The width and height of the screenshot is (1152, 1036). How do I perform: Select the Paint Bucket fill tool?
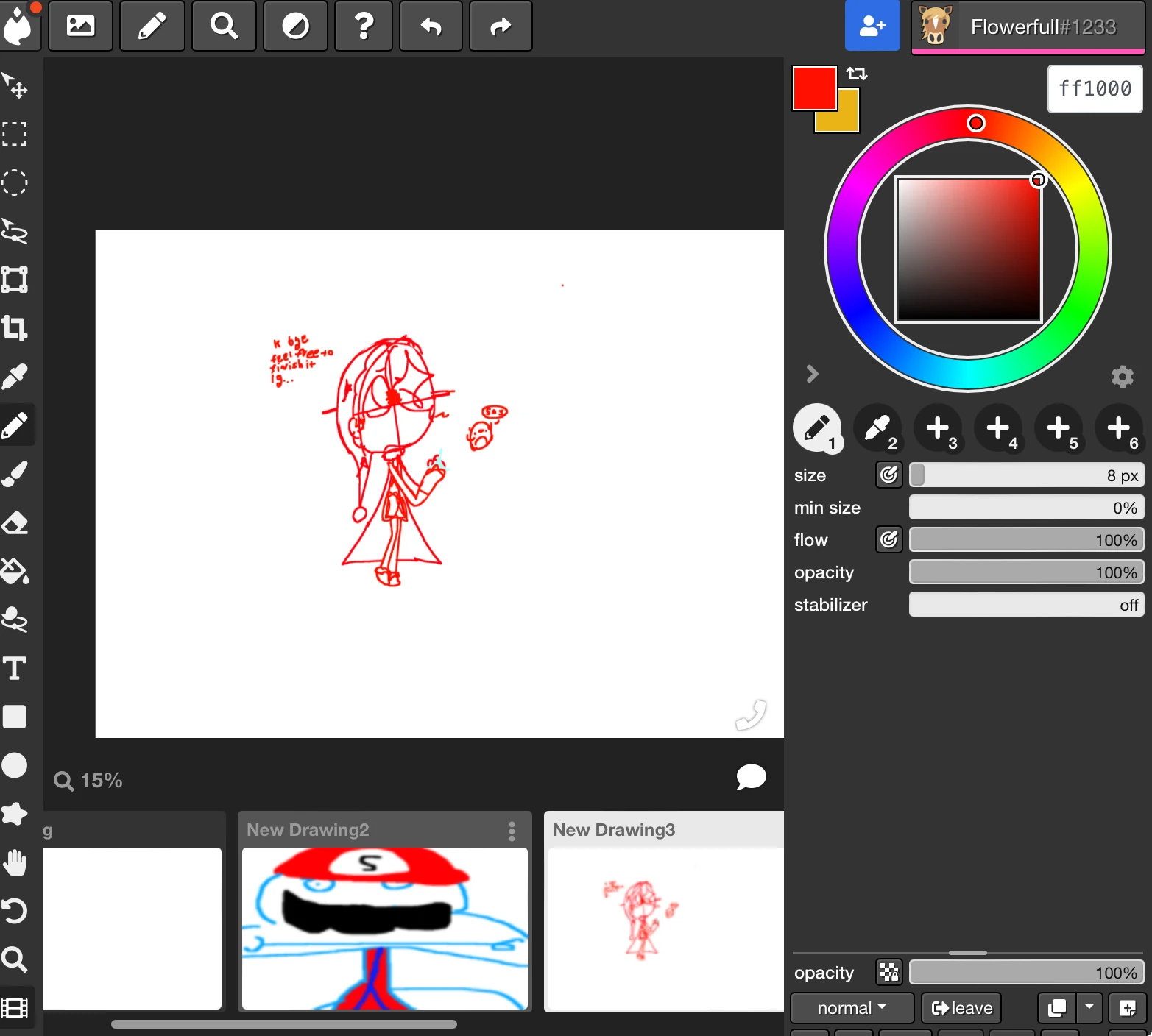15,571
